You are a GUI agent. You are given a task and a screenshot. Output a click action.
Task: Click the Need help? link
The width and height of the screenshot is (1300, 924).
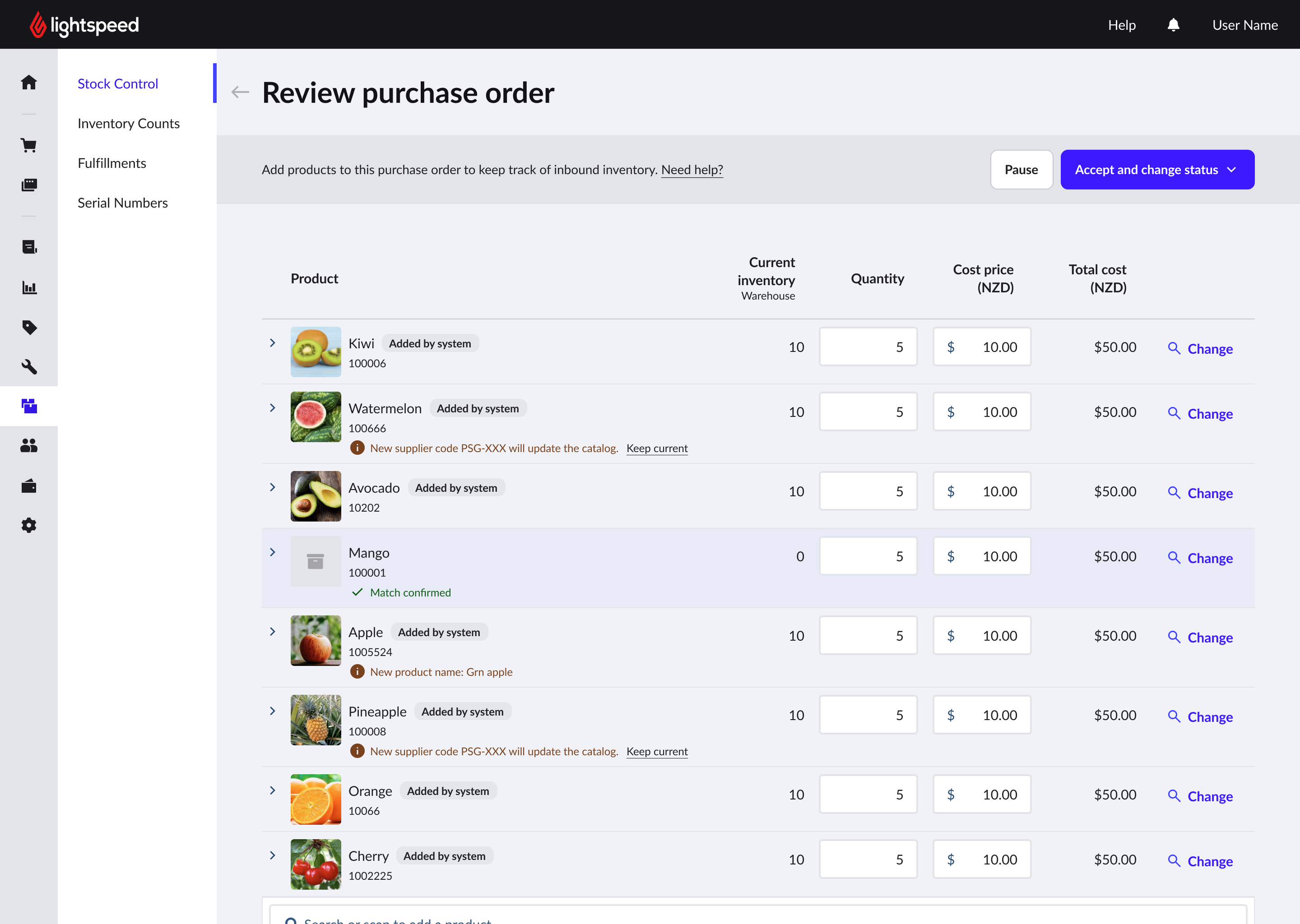click(x=692, y=170)
